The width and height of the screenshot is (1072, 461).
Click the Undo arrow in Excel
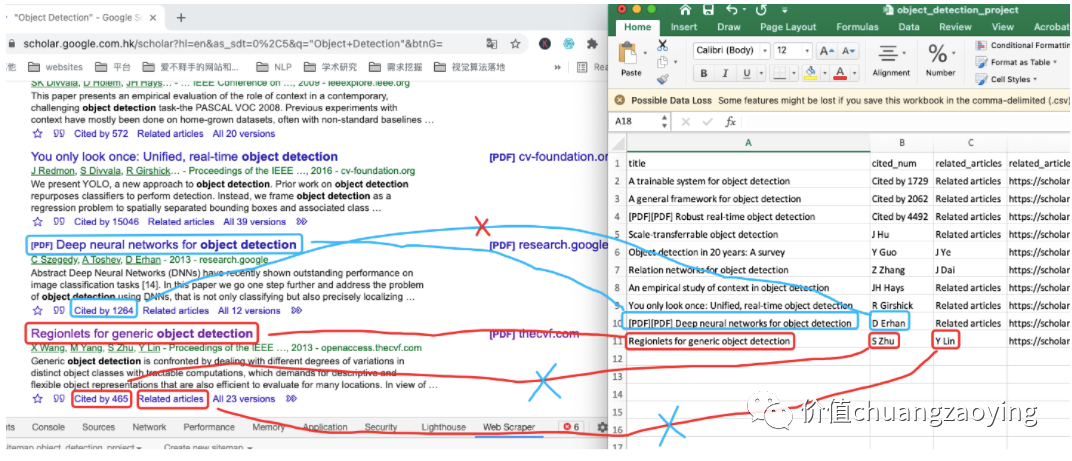coord(732,10)
